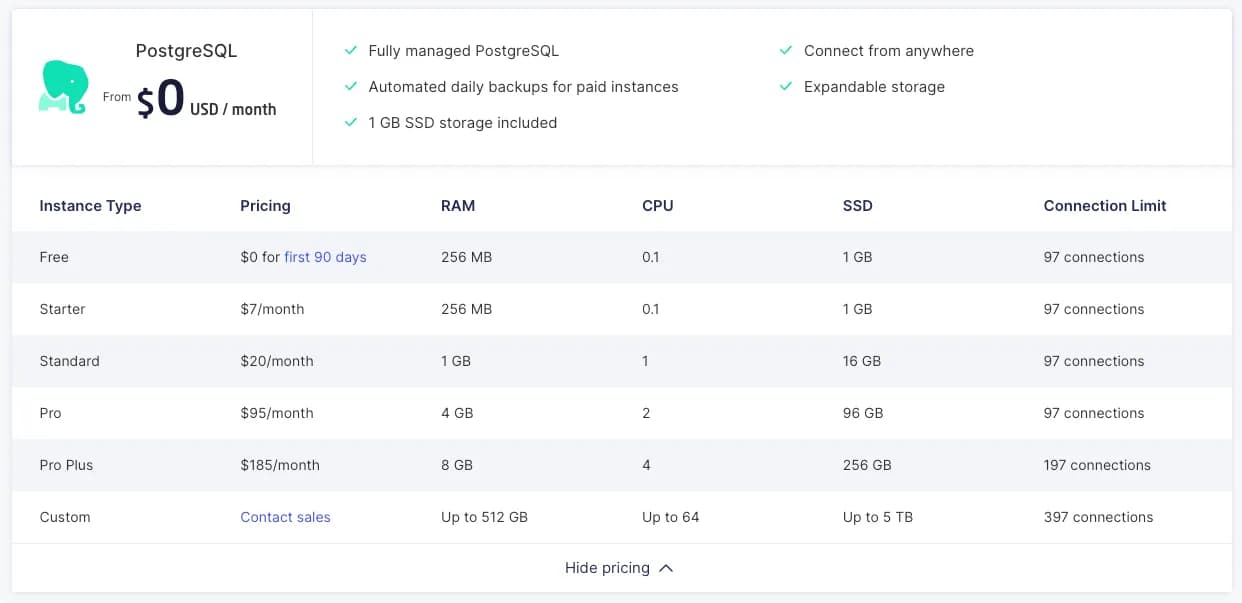Click the 1 GB RAM cell in Standard row
Image resolution: width=1242 pixels, height=603 pixels.
(x=456, y=361)
